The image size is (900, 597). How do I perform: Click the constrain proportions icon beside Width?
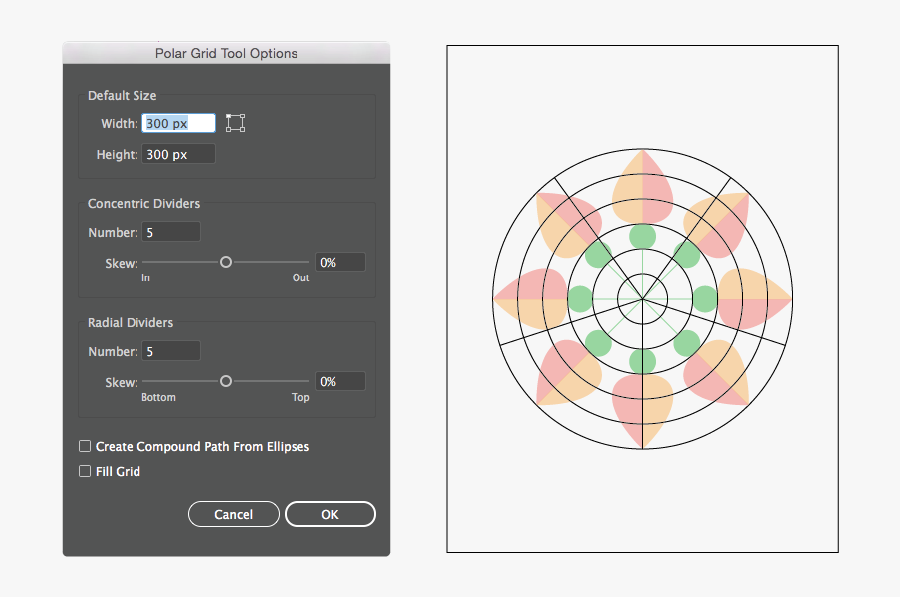[x=235, y=122]
